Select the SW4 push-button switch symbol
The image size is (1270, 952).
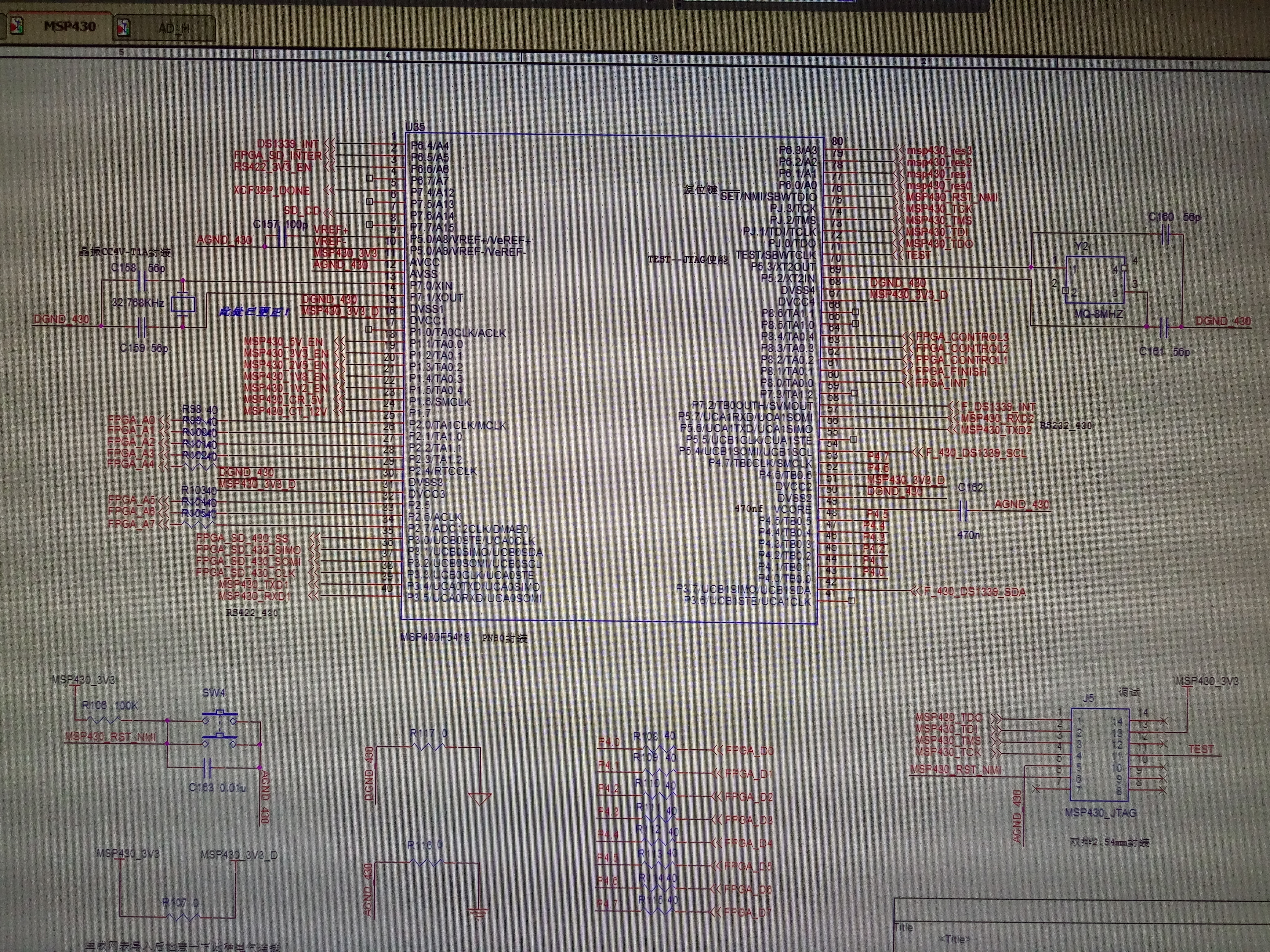point(219,730)
